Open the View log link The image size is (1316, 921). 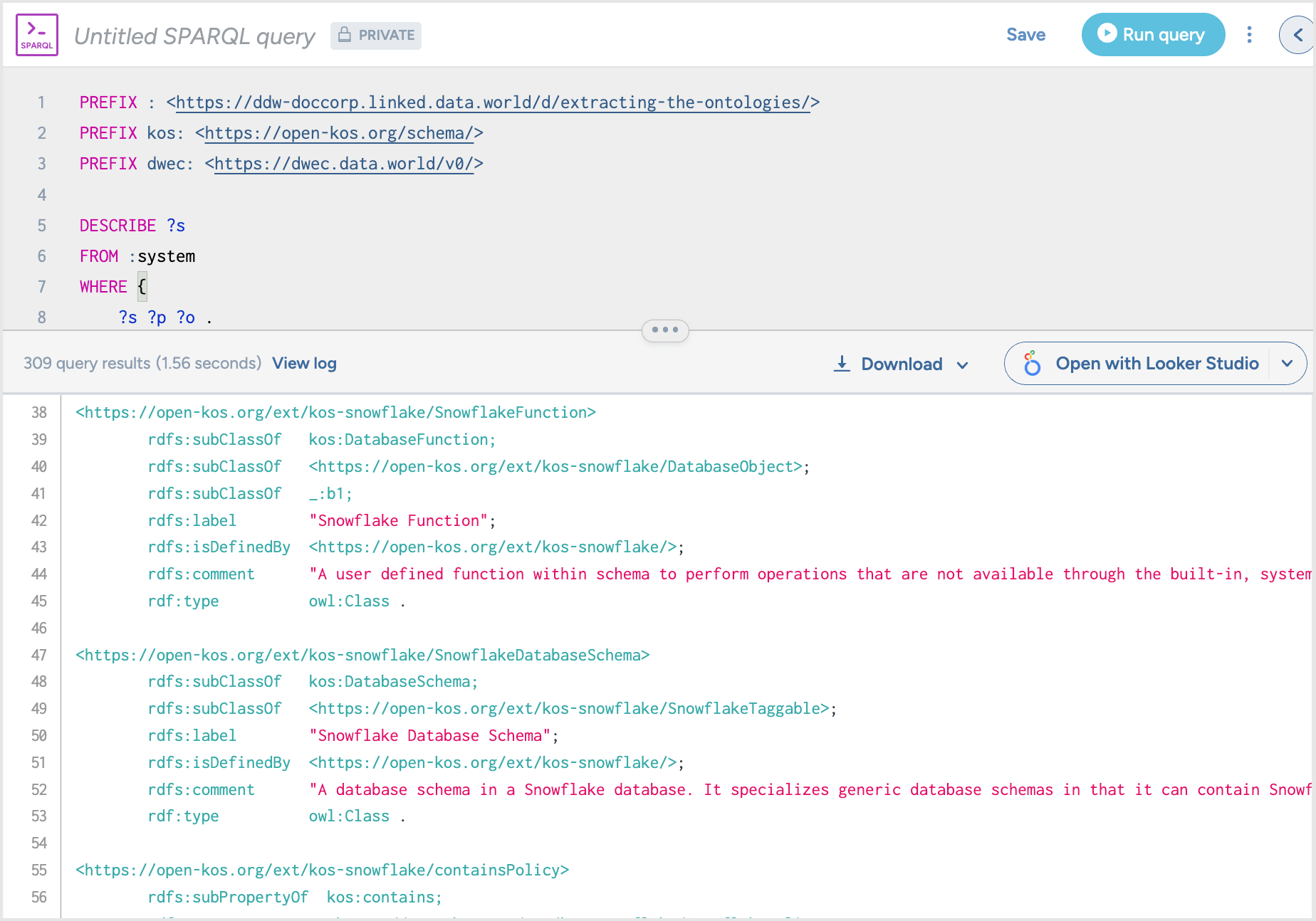304,364
